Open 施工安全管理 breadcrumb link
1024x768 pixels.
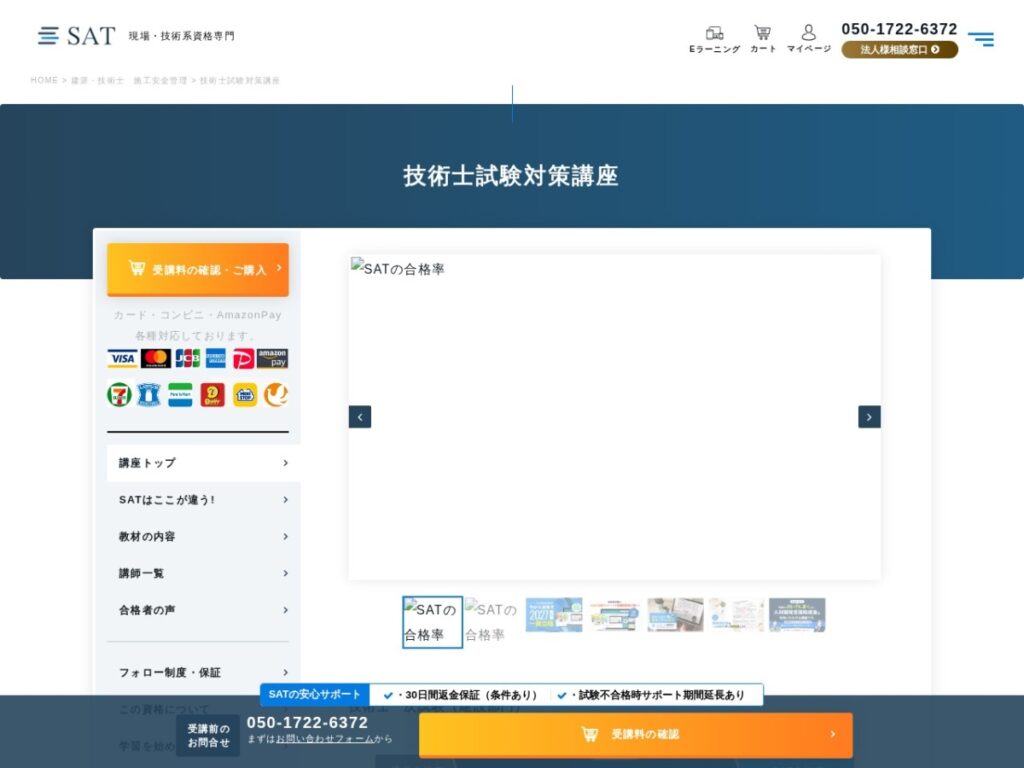click(160, 80)
